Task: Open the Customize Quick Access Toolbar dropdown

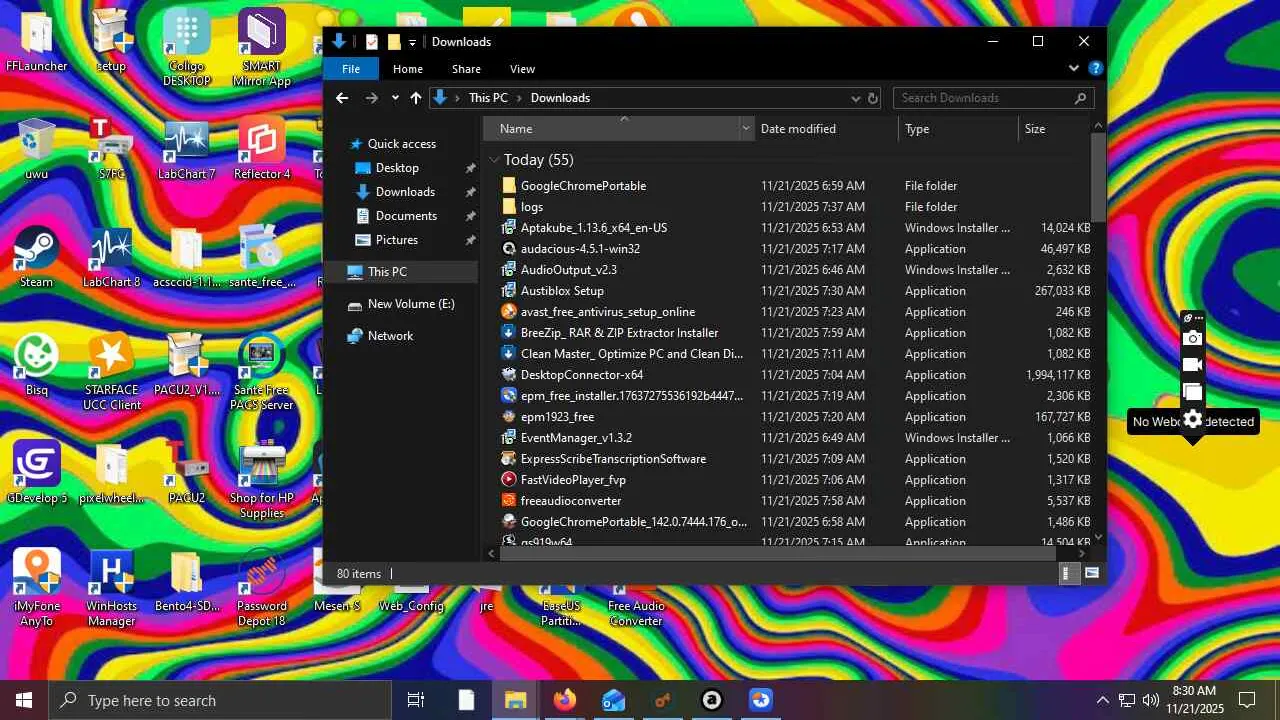Action: coord(412,42)
